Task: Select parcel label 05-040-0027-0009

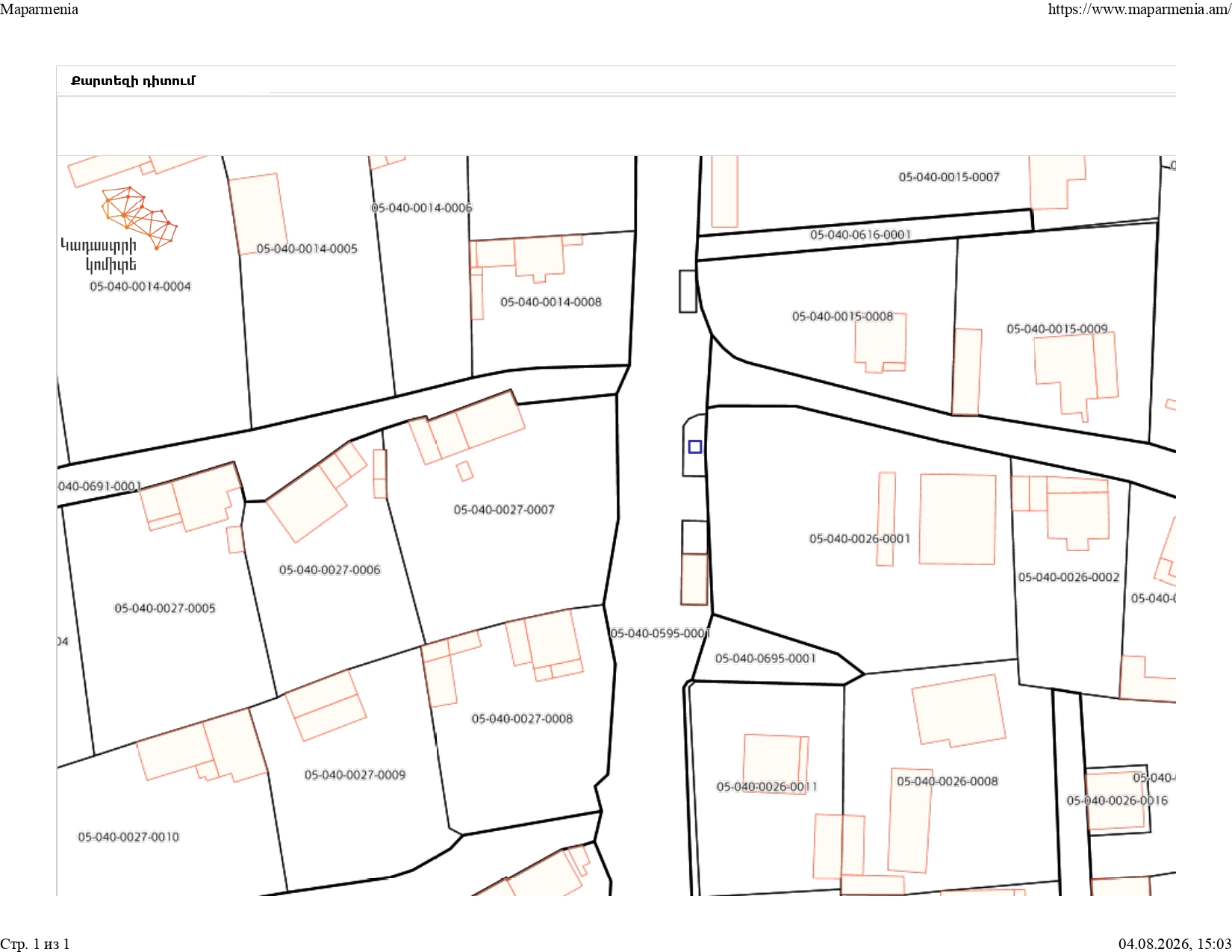Action: (355, 775)
